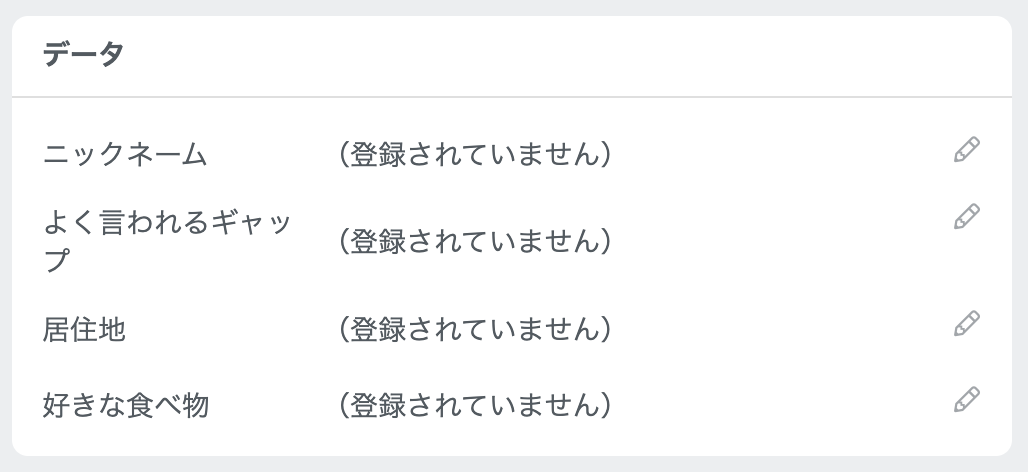Click (登録されていません) in the 居住地 row

pos(475,329)
